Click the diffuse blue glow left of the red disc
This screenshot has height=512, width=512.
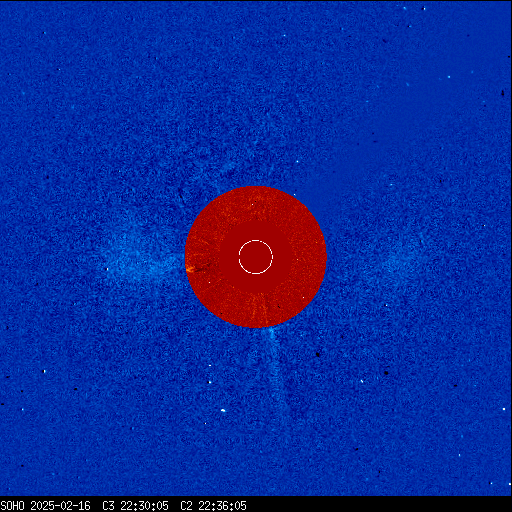(x=140, y=257)
